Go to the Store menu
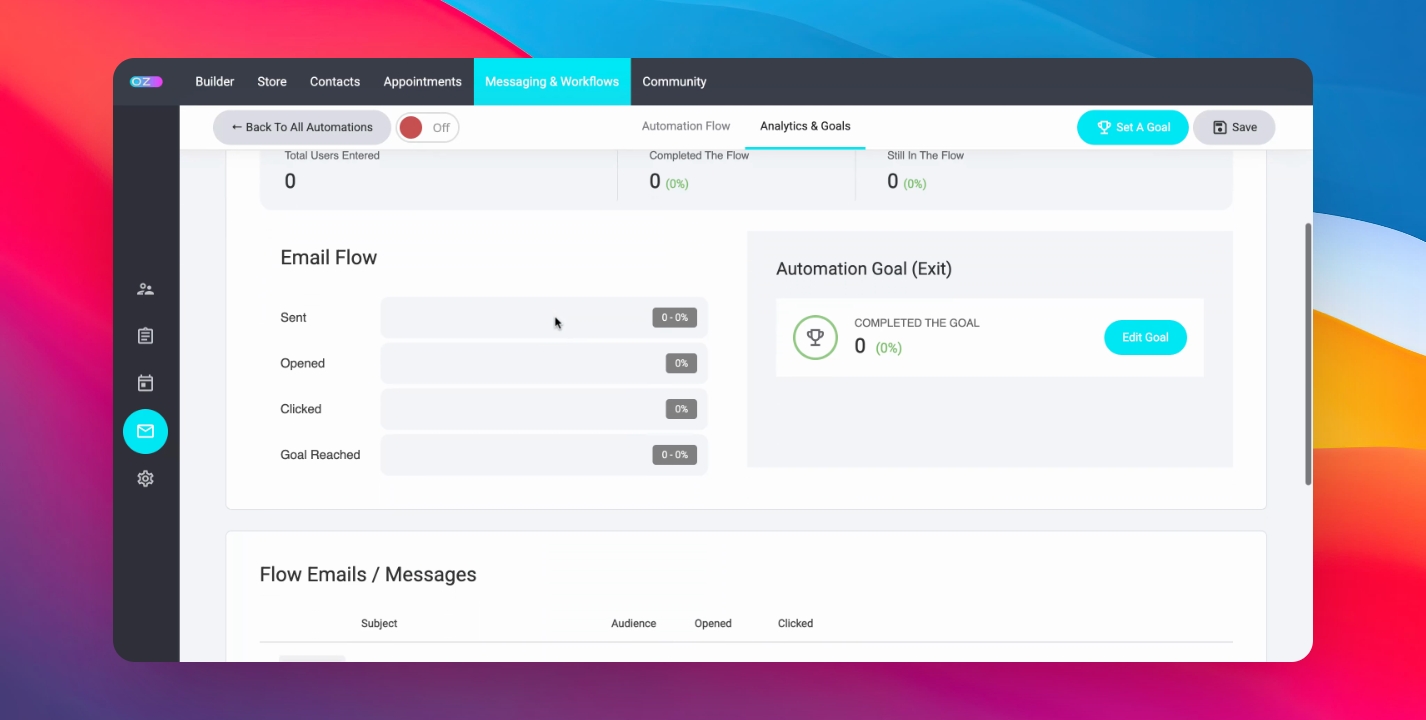The width and height of the screenshot is (1426, 720). (x=272, y=82)
